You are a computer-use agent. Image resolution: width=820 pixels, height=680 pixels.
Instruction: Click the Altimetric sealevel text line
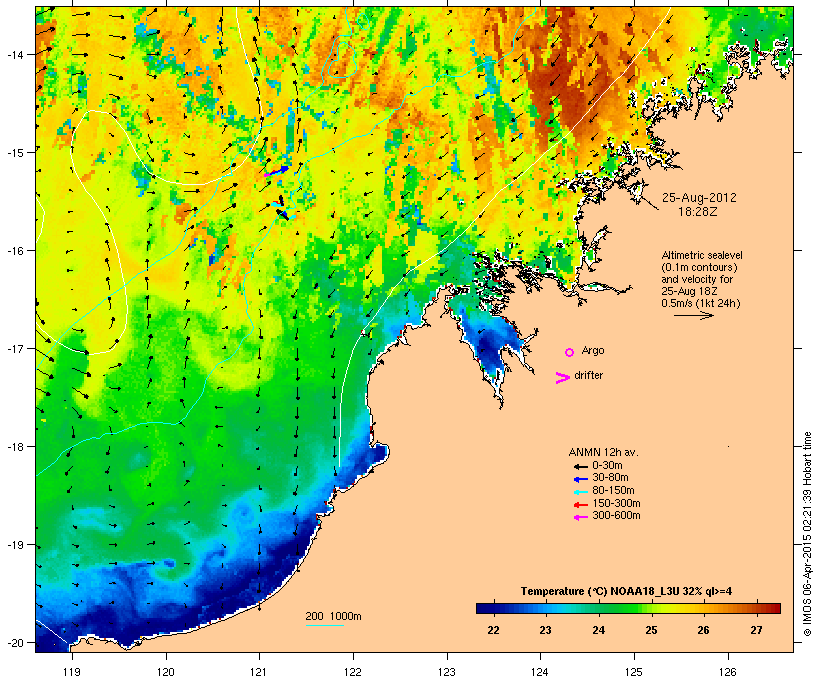pos(702,255)
